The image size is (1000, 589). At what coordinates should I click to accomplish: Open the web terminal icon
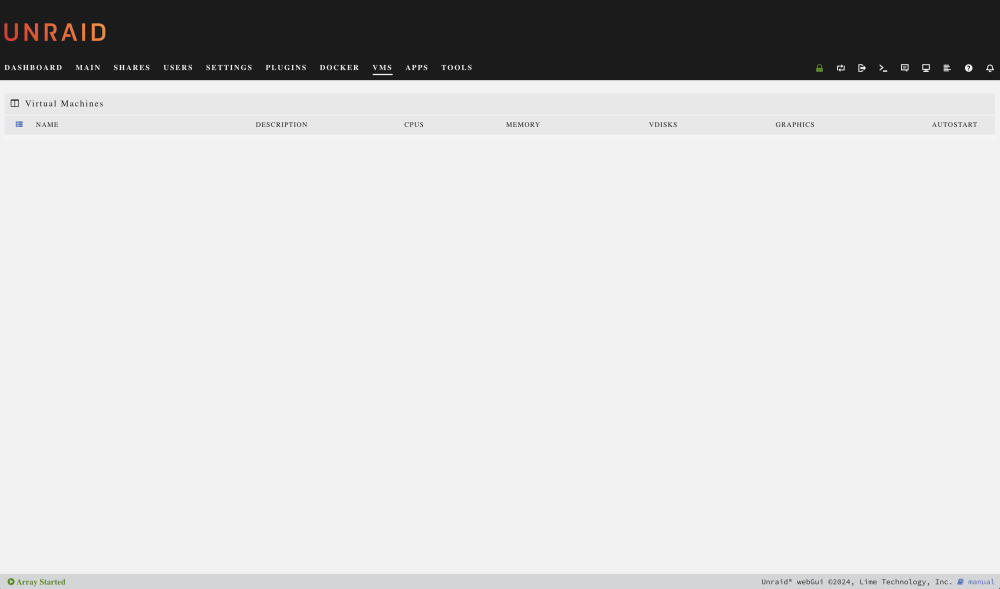[x=883, y=68]
